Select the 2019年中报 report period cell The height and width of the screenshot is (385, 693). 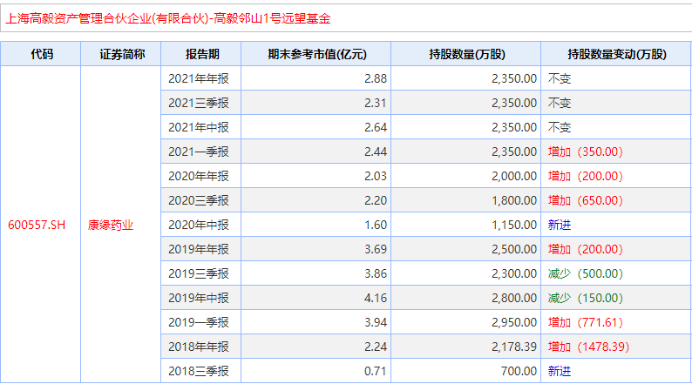point(201,298)
